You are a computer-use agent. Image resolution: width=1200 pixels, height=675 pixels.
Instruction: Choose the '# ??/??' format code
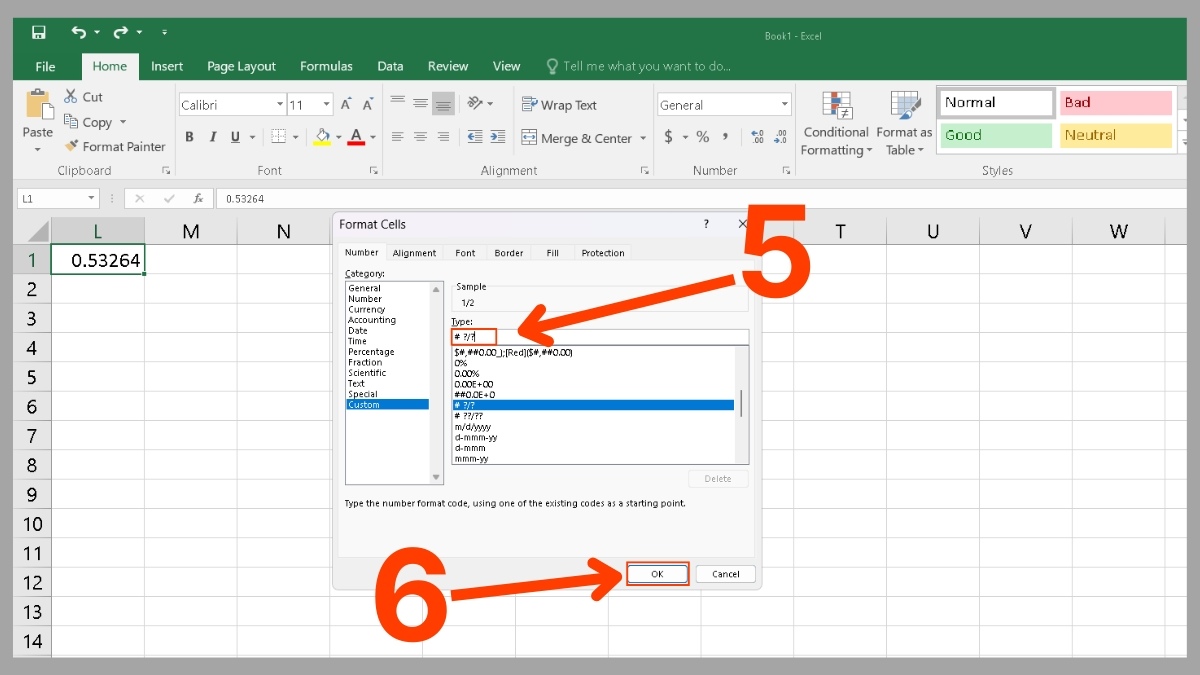(x=593, y=416)
